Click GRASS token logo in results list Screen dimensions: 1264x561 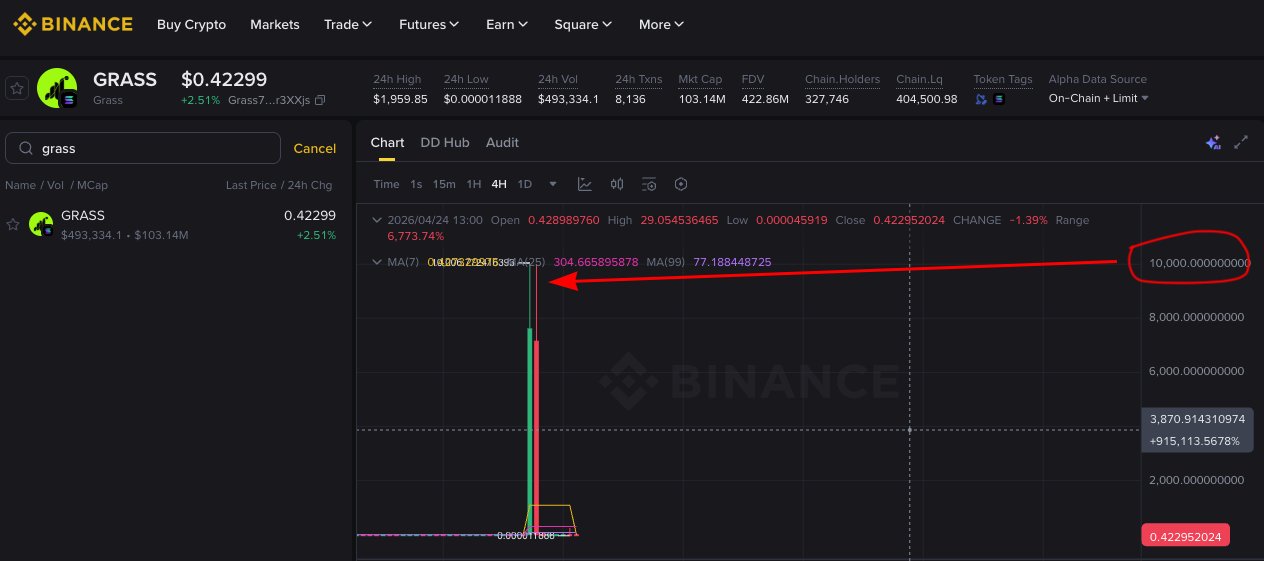coord(41,224)
